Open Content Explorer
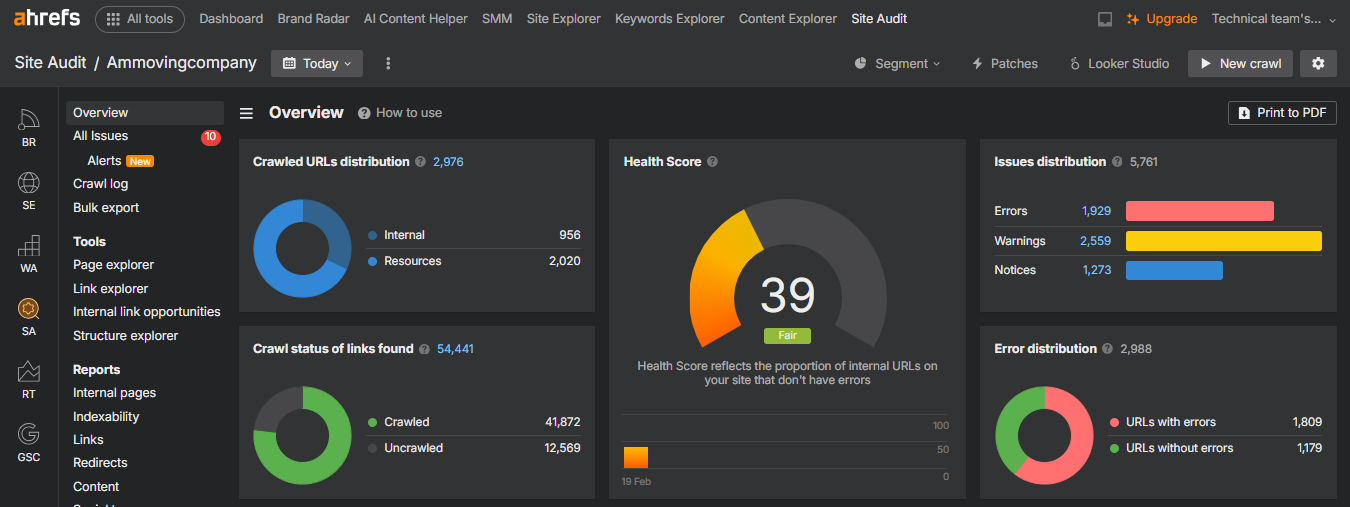This screenshot has height=507, width=1350. click(788, 18)
